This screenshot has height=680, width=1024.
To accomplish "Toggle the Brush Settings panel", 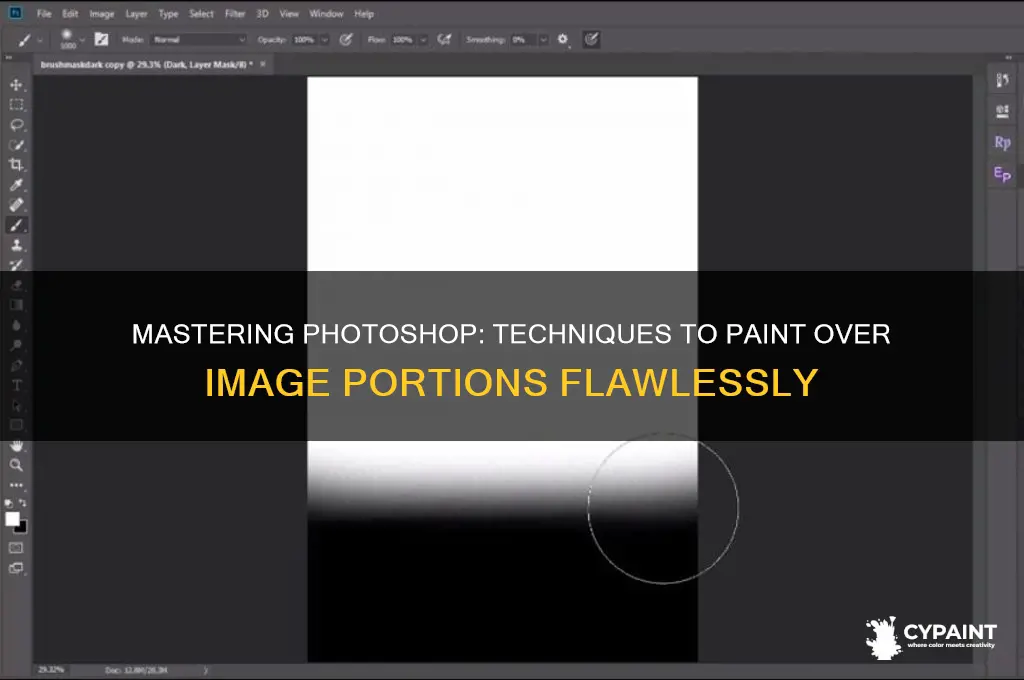I will tap(101, 39).
